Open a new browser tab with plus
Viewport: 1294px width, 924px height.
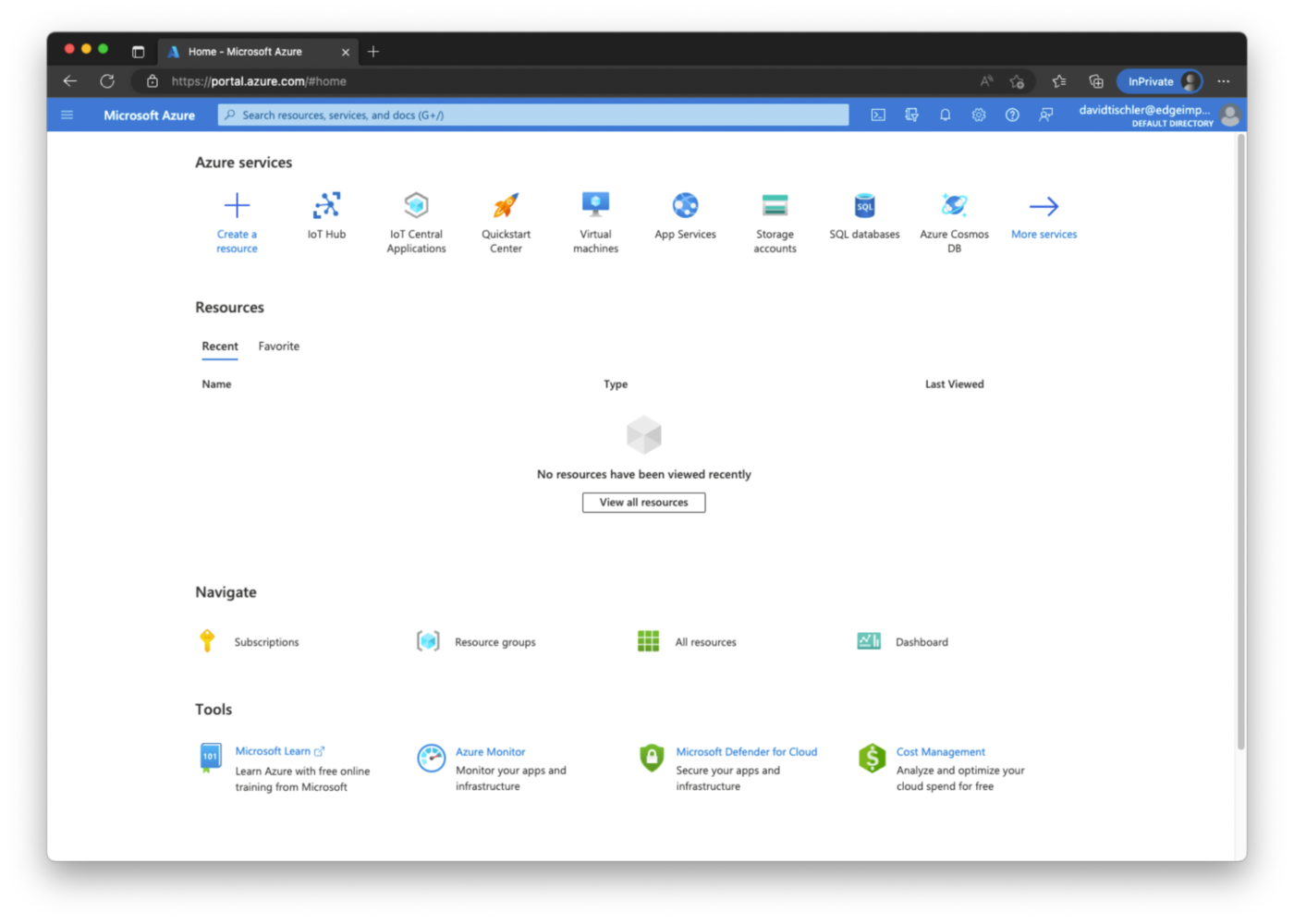pos(373,52)
